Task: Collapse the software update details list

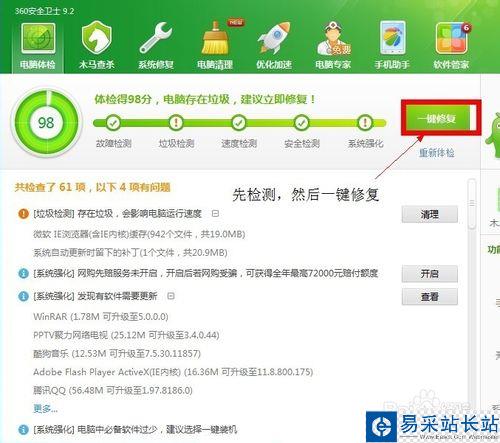Action: pos(171,296)
